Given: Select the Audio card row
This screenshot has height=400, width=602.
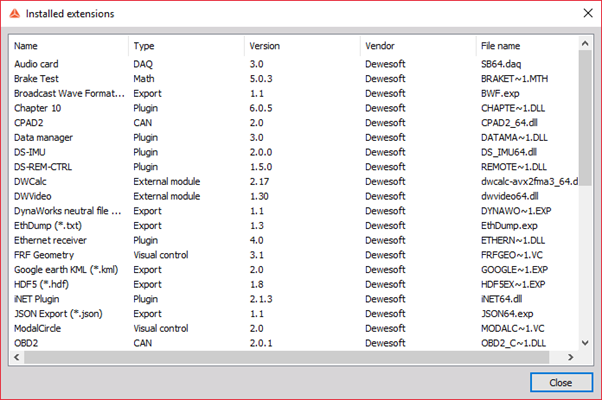Looking at the screenshot, I should [294, 64].
